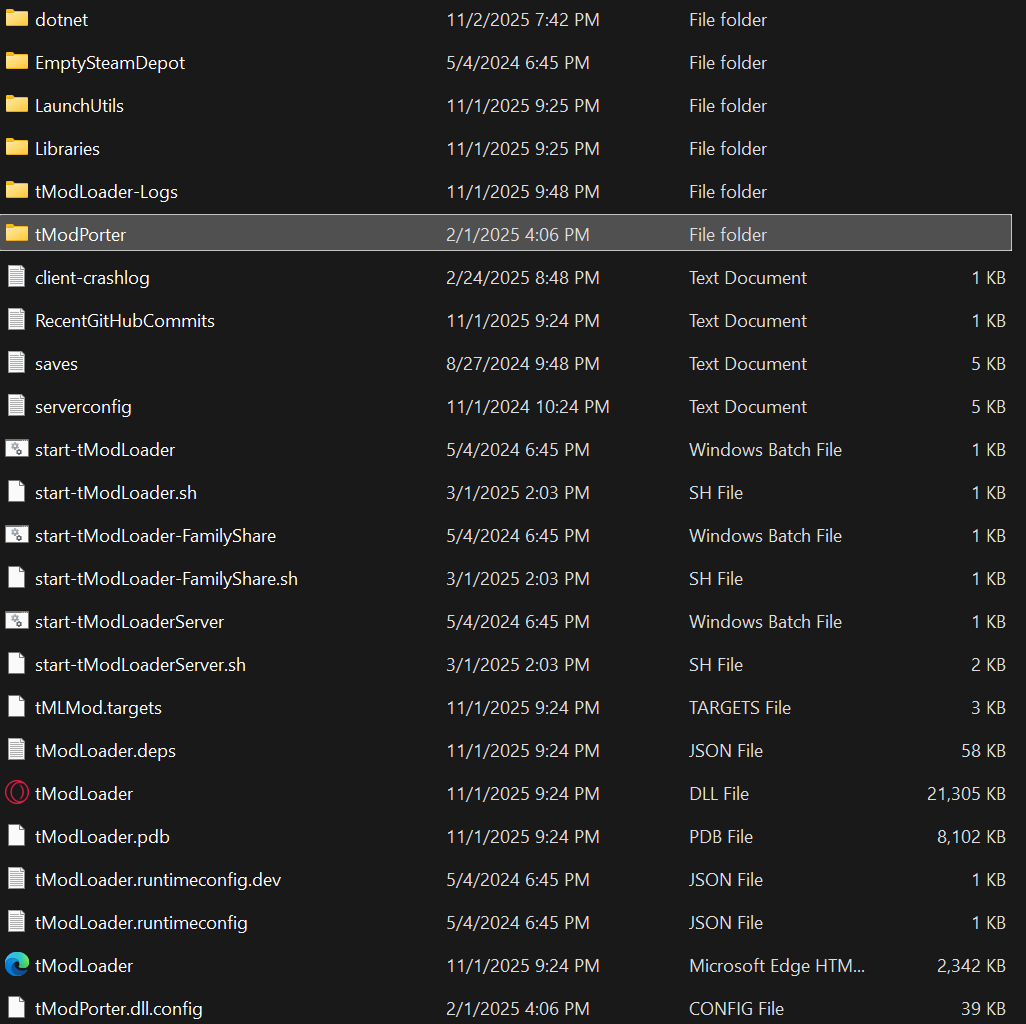The height and width of the screenshot is (1024, 1026).
Task: Click the start-tModLoaderServer batch file name
Action: [126, 621]
